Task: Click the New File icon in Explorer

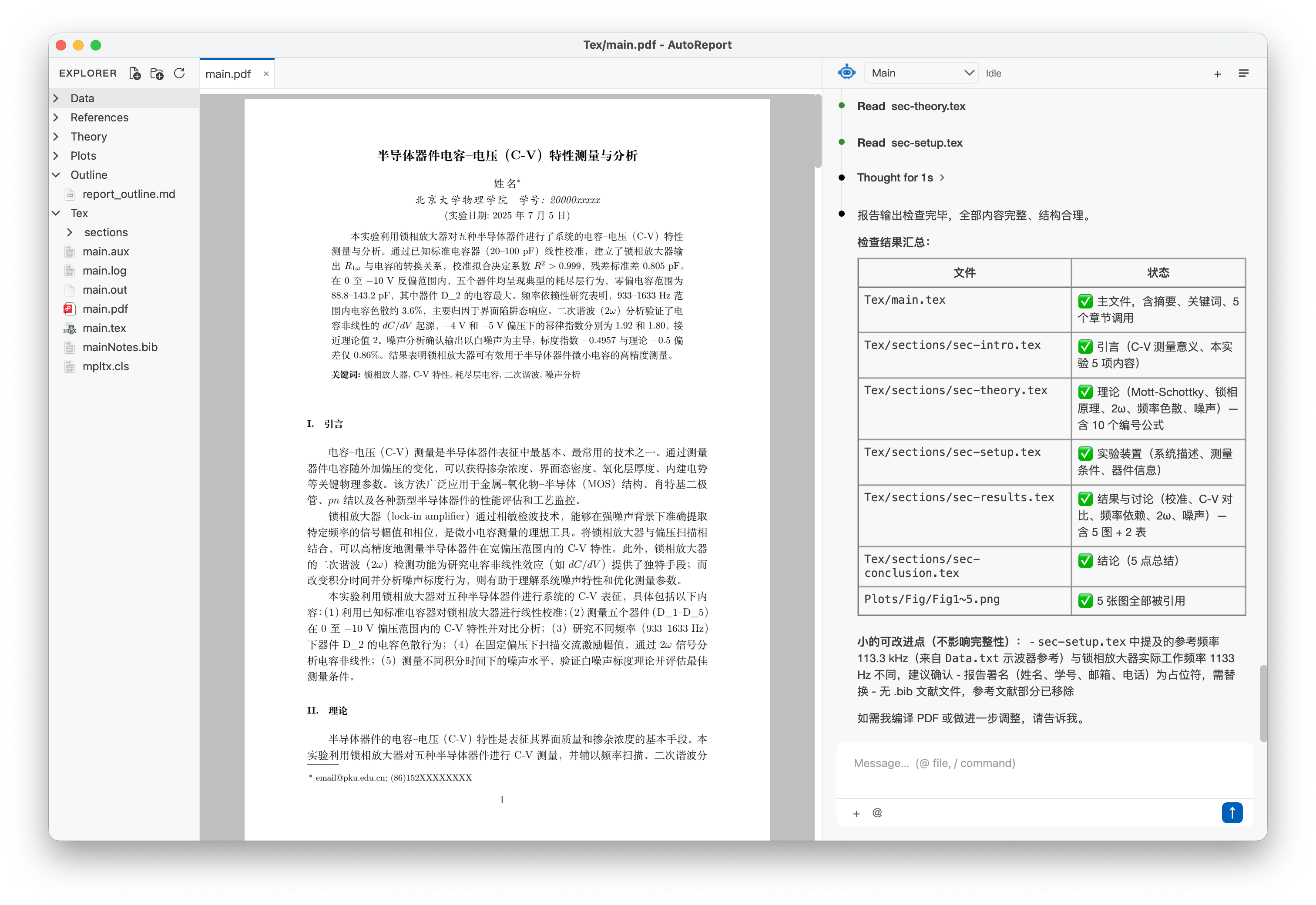Action: [x=135, y=73]
